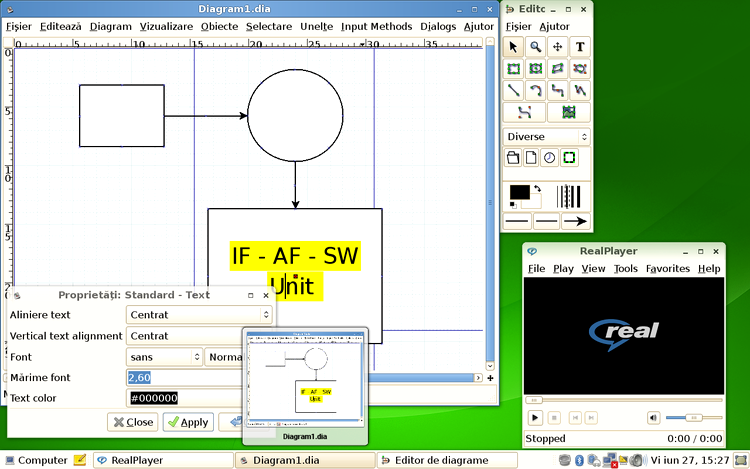Open the Obiecte menu in Dia

tap(219, 26)
